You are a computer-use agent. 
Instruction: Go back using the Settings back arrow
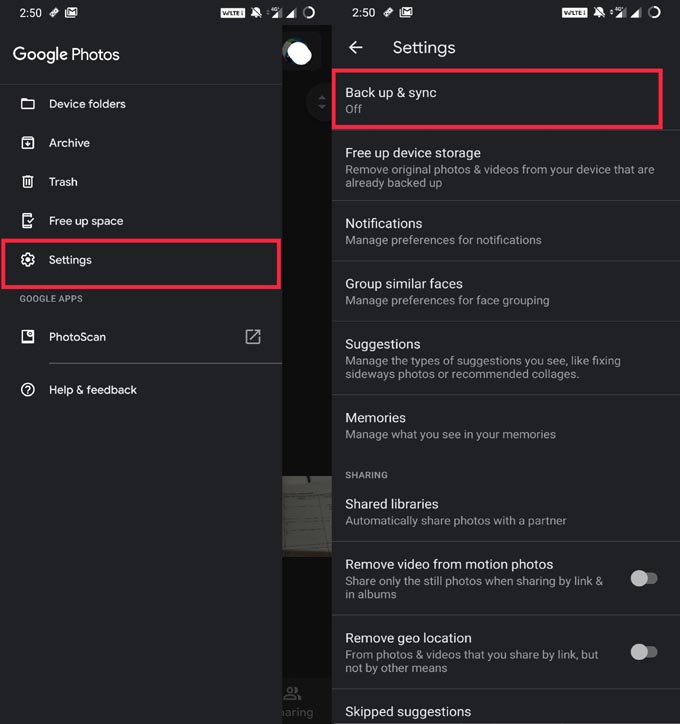[355, 48]
